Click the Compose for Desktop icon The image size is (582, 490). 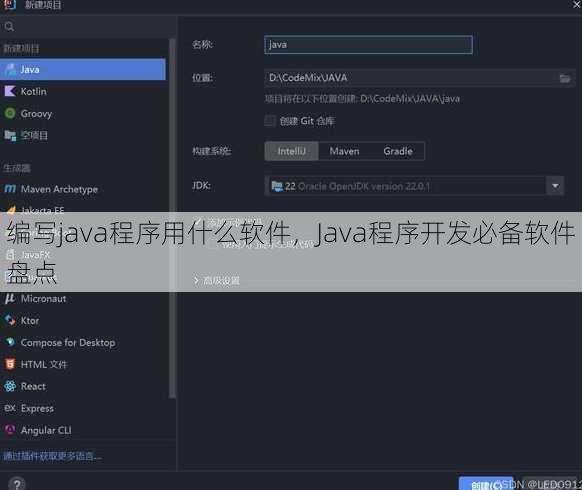pos(10,342)
